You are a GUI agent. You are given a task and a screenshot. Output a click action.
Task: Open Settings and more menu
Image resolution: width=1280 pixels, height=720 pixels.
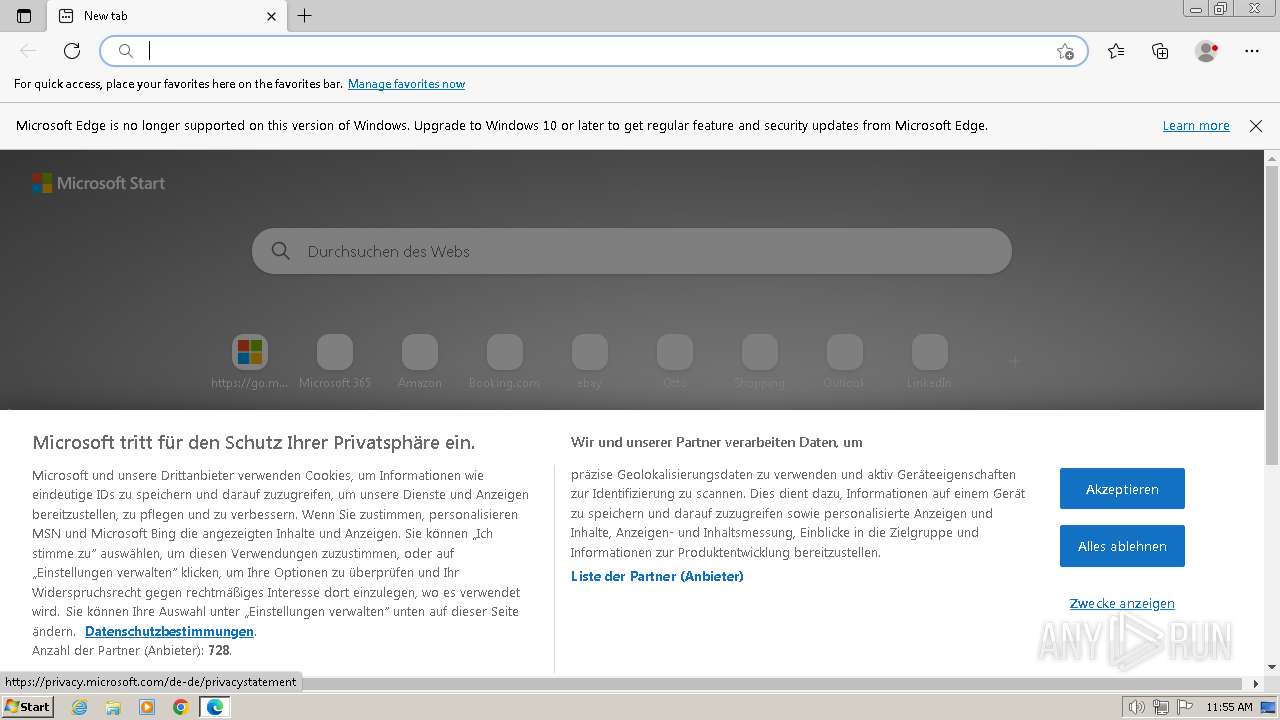pyautogui.click(x=1252, y=51)
